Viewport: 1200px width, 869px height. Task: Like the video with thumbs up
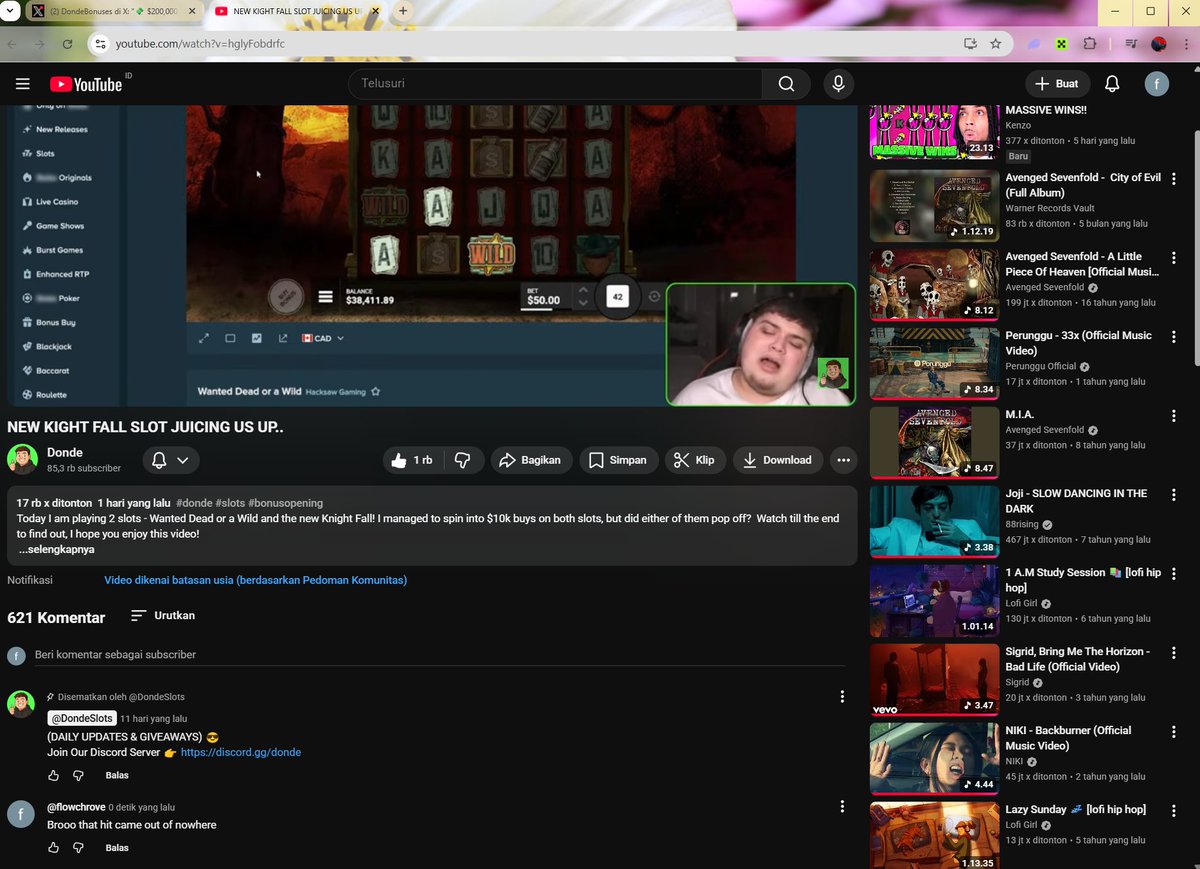[x=411, y=460]
